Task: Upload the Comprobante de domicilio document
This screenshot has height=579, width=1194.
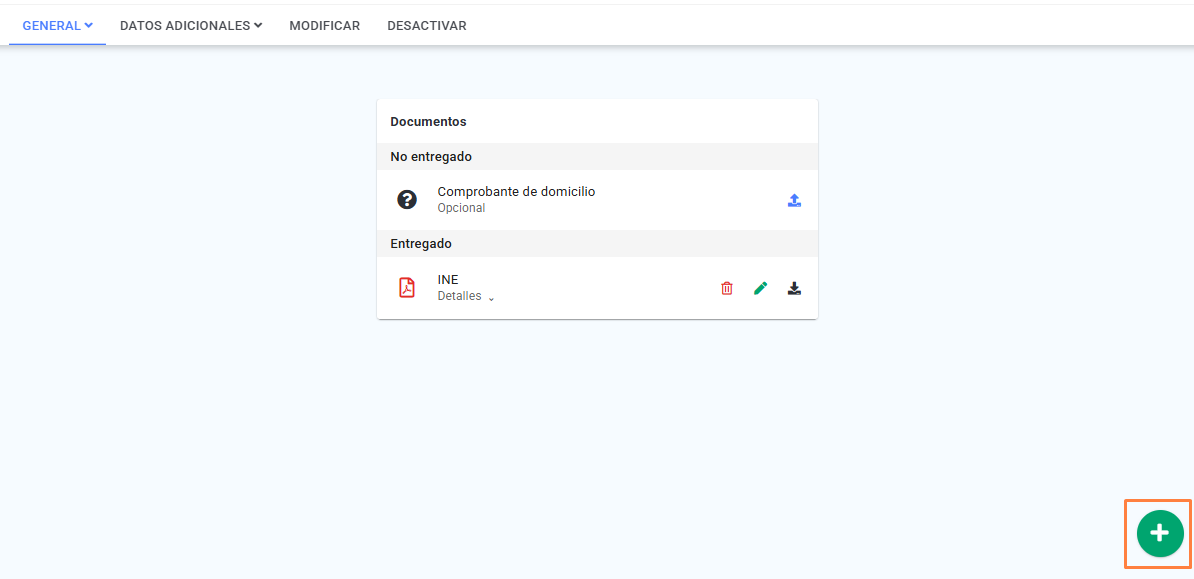Action: pyautogui.click(x=794, y=200)
